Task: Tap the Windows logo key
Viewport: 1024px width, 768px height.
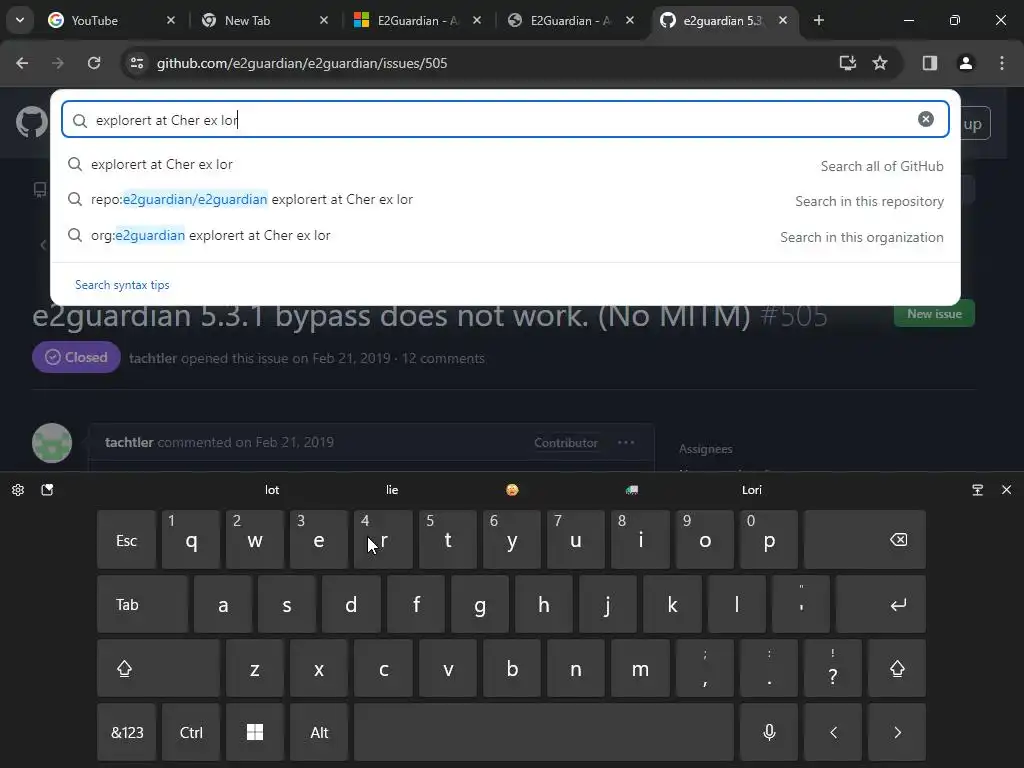Action: [255, 732]
